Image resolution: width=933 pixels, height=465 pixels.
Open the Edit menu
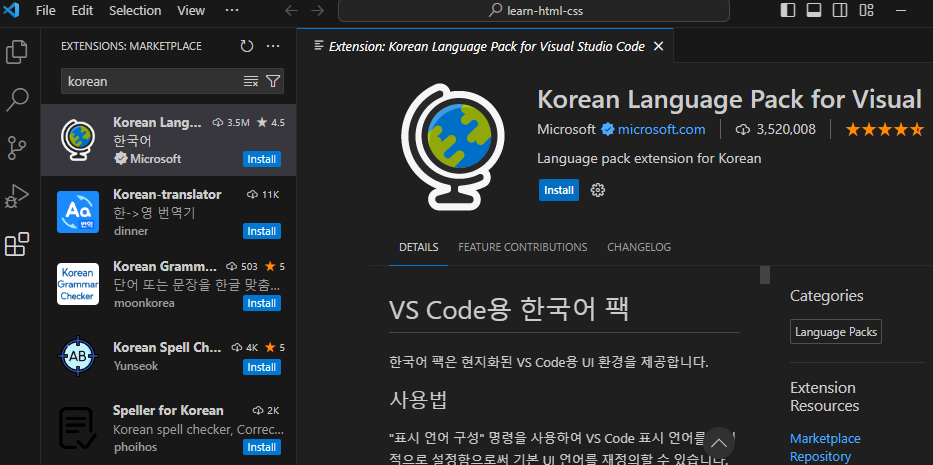(82, 10)
